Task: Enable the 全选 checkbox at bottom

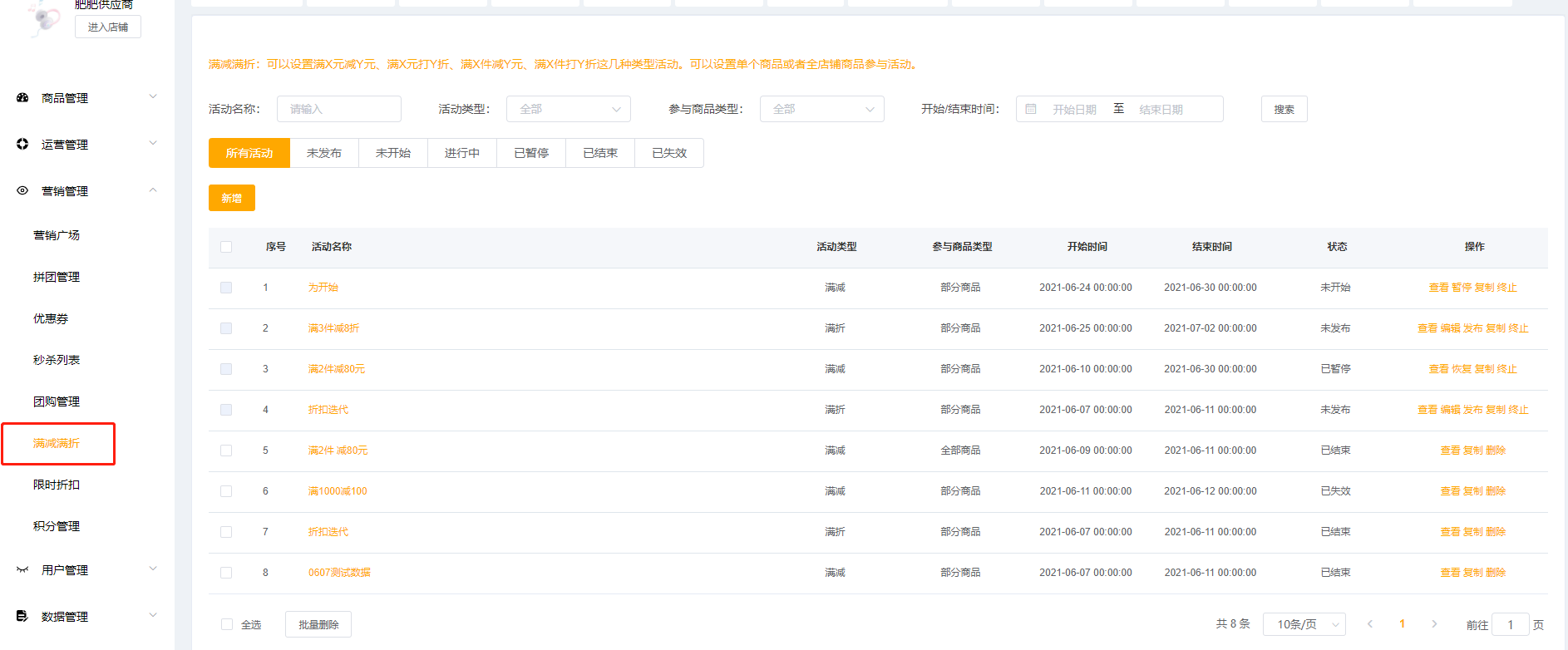Action: tap(227, 624)
